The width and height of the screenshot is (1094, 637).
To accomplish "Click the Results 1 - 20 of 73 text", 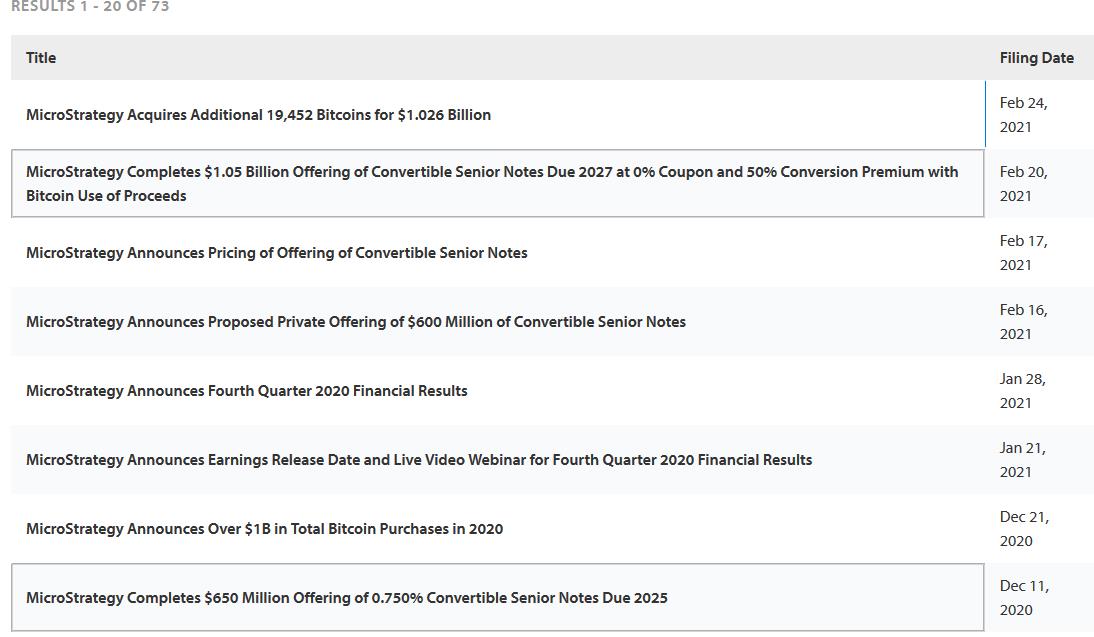I will pyautogui.click(x=90, y=7).
